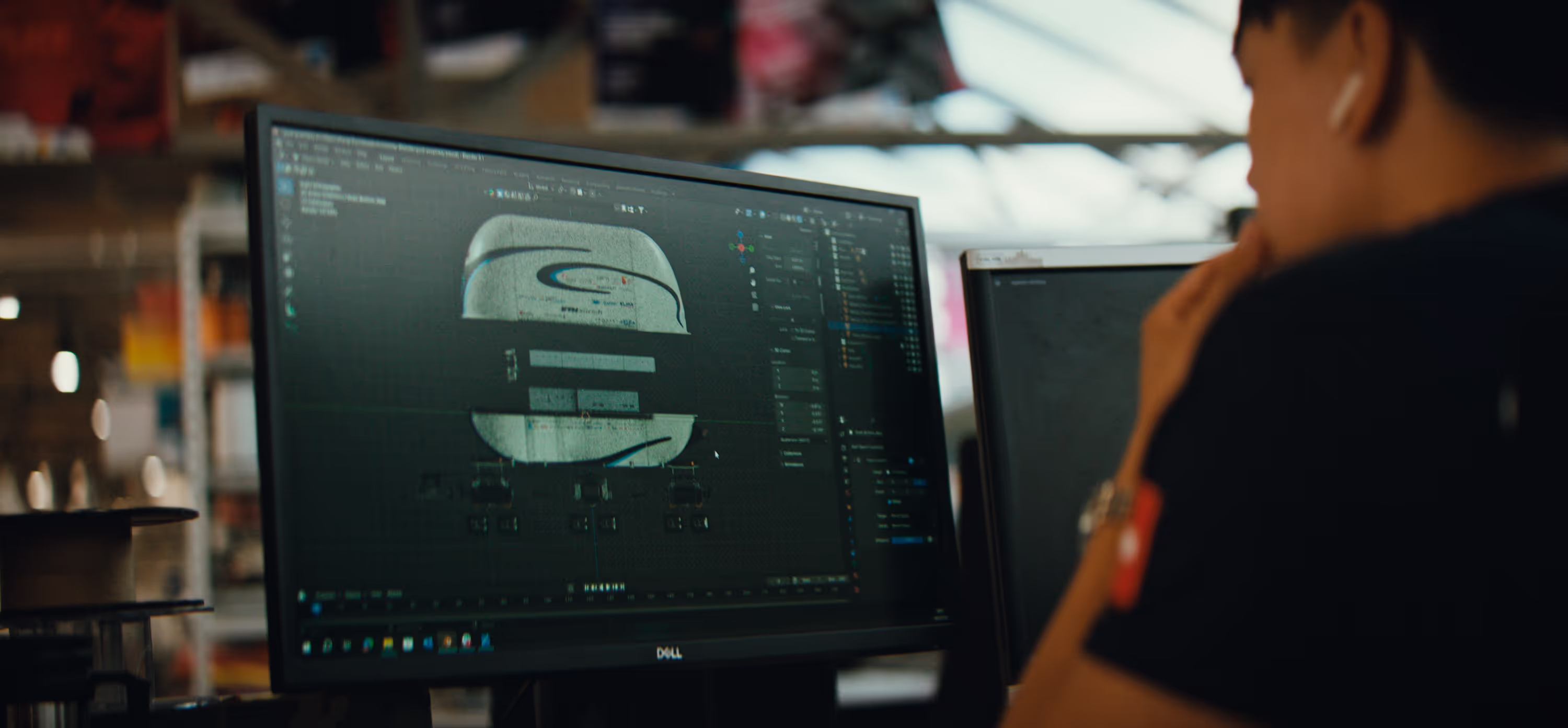
Task: Click the zoom magnifier viewport icon
Action: (752, 270)
